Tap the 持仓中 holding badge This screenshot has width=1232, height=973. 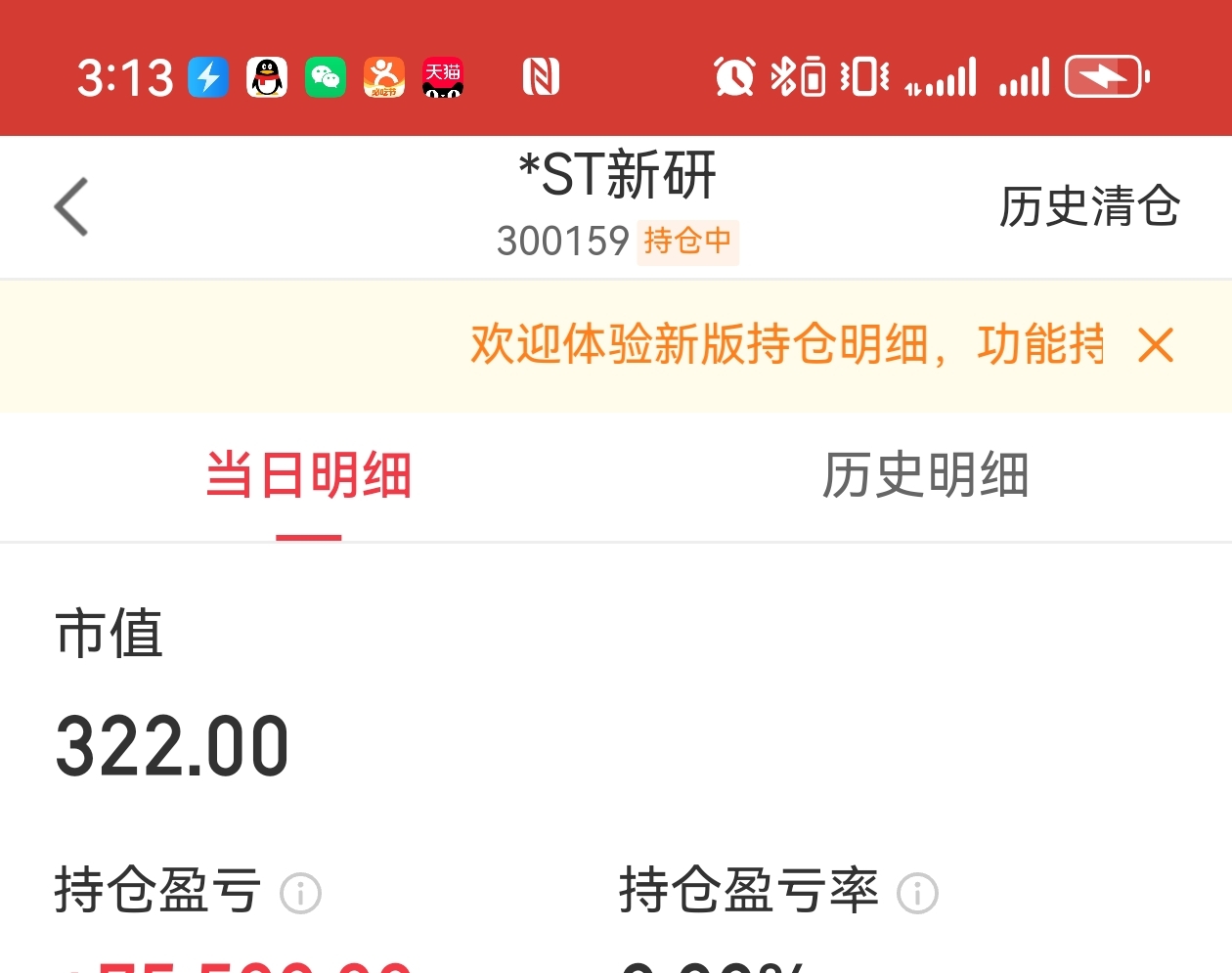(687, 242)
